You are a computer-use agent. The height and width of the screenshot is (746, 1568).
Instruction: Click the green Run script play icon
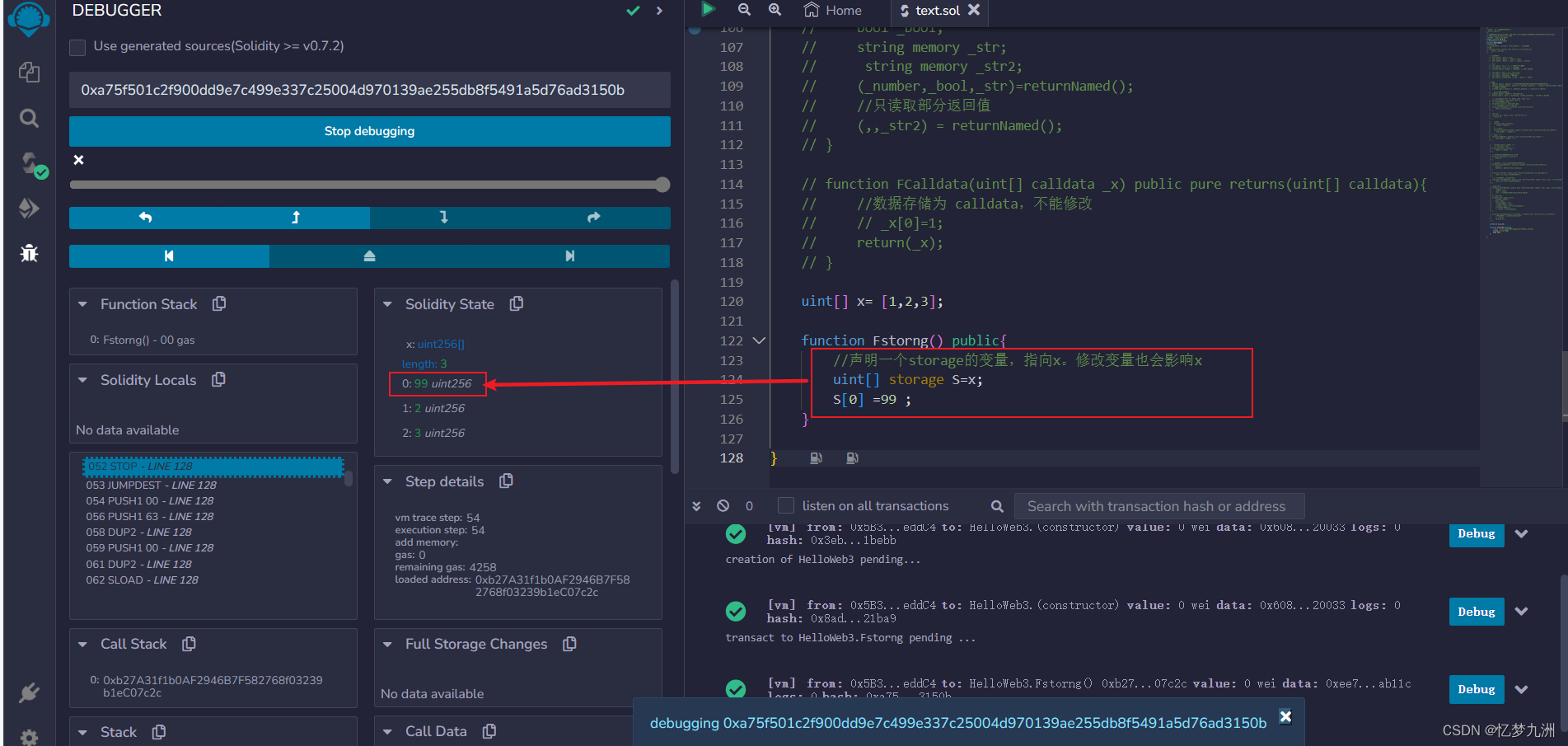708,9
